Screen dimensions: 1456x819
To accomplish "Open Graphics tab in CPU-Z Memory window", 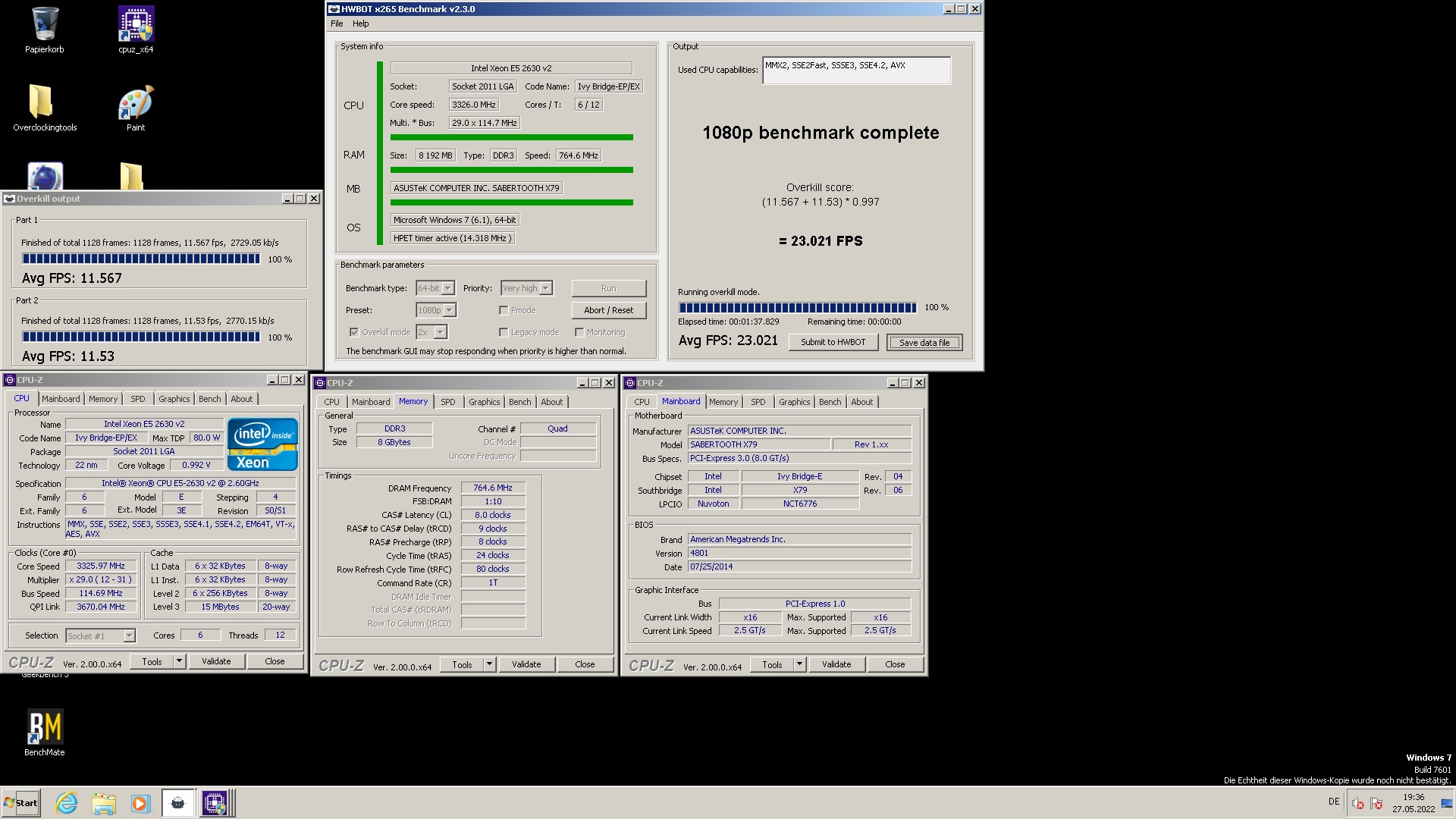I will pyautogui.click(x=484, y=402).
